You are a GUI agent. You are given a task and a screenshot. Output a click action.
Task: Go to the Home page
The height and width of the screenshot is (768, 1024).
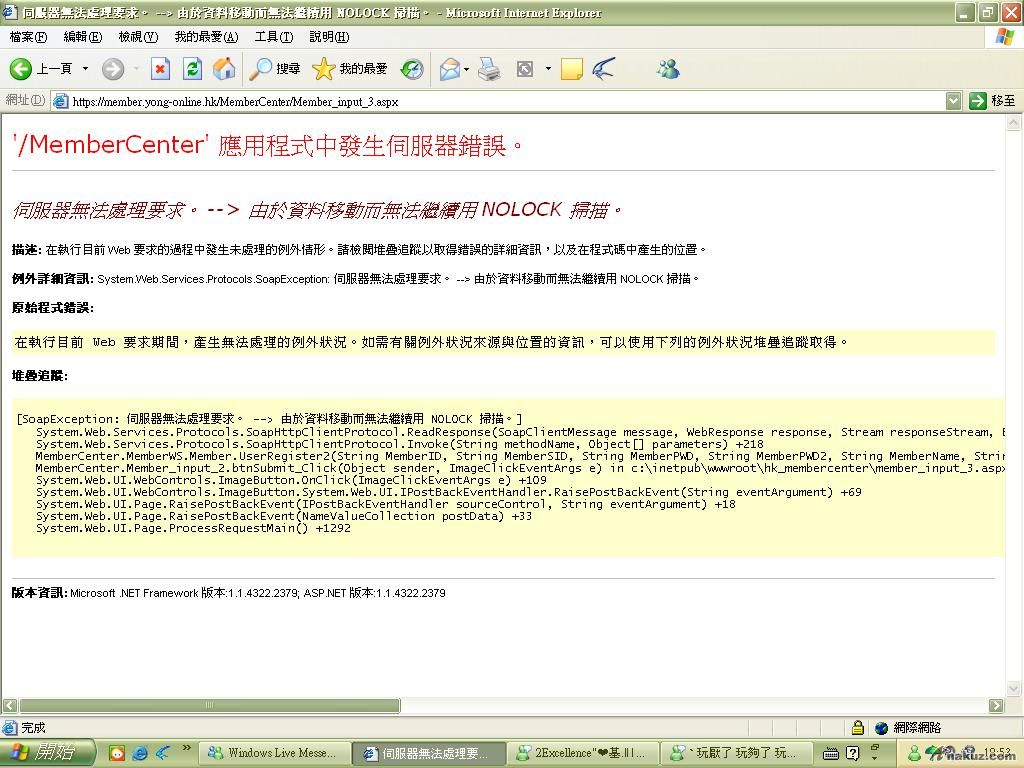point(225,69)
